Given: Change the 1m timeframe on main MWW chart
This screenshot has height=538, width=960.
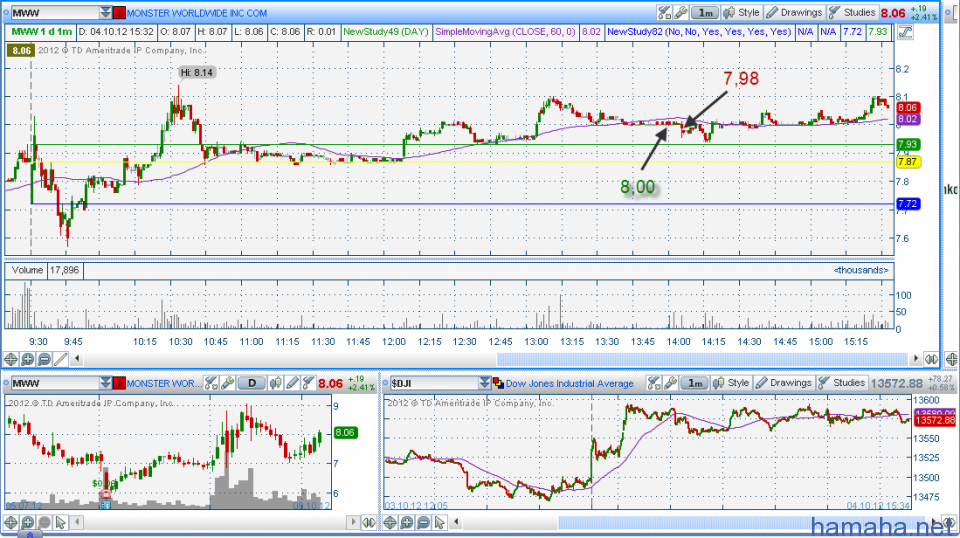Looking at the screenshot, I should (706, 12).
